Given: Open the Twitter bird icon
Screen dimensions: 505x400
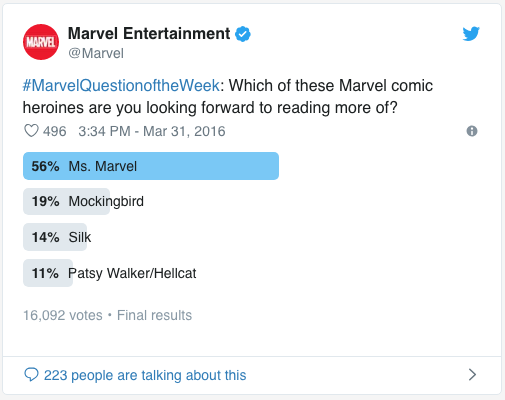Looking at the screenshot, I should 471,34.
